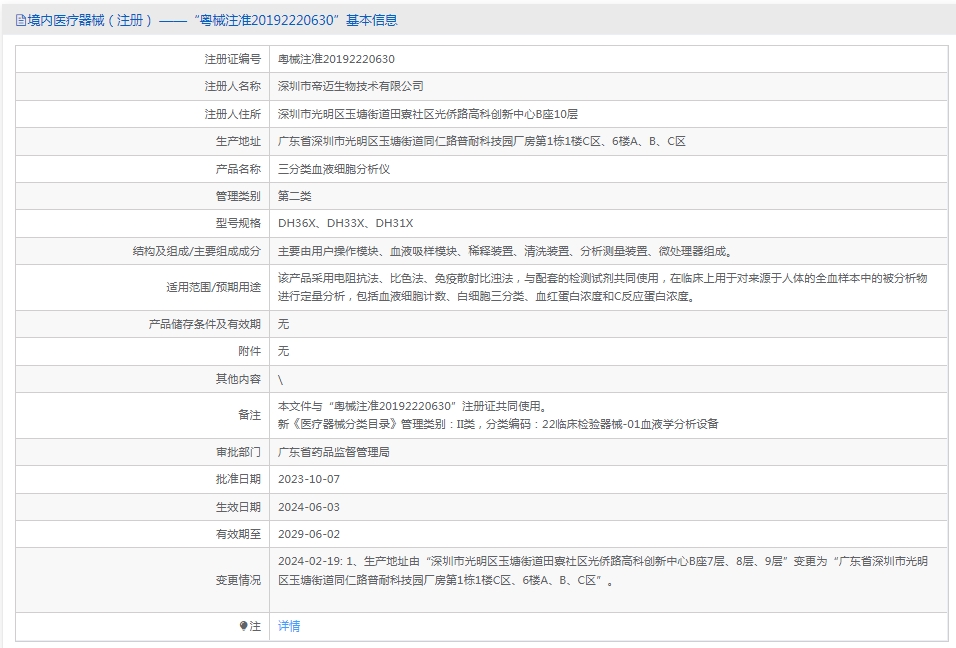Click the document icon beside the page title
Screen dimensions: 956x648
tap(21, 21)
